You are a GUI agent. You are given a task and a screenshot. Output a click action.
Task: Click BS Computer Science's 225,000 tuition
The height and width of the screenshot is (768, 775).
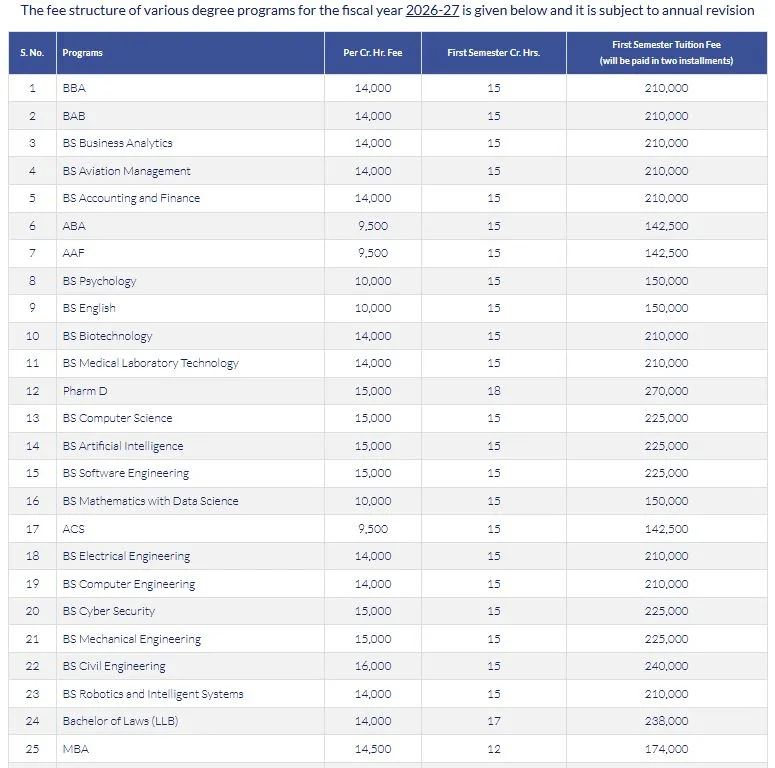coord(666,418)
